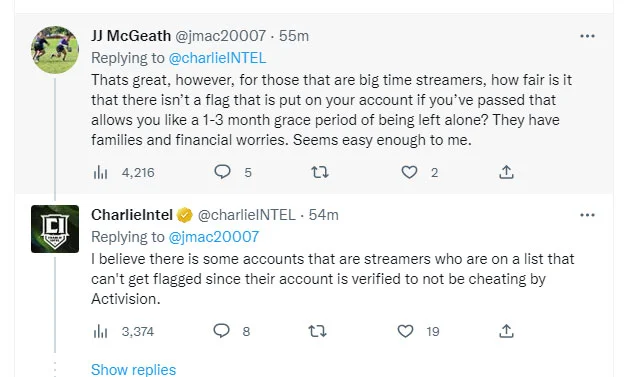Open view analytics on JJ McGeath's tweet
The image size is (640, 377).
[100, 173]
